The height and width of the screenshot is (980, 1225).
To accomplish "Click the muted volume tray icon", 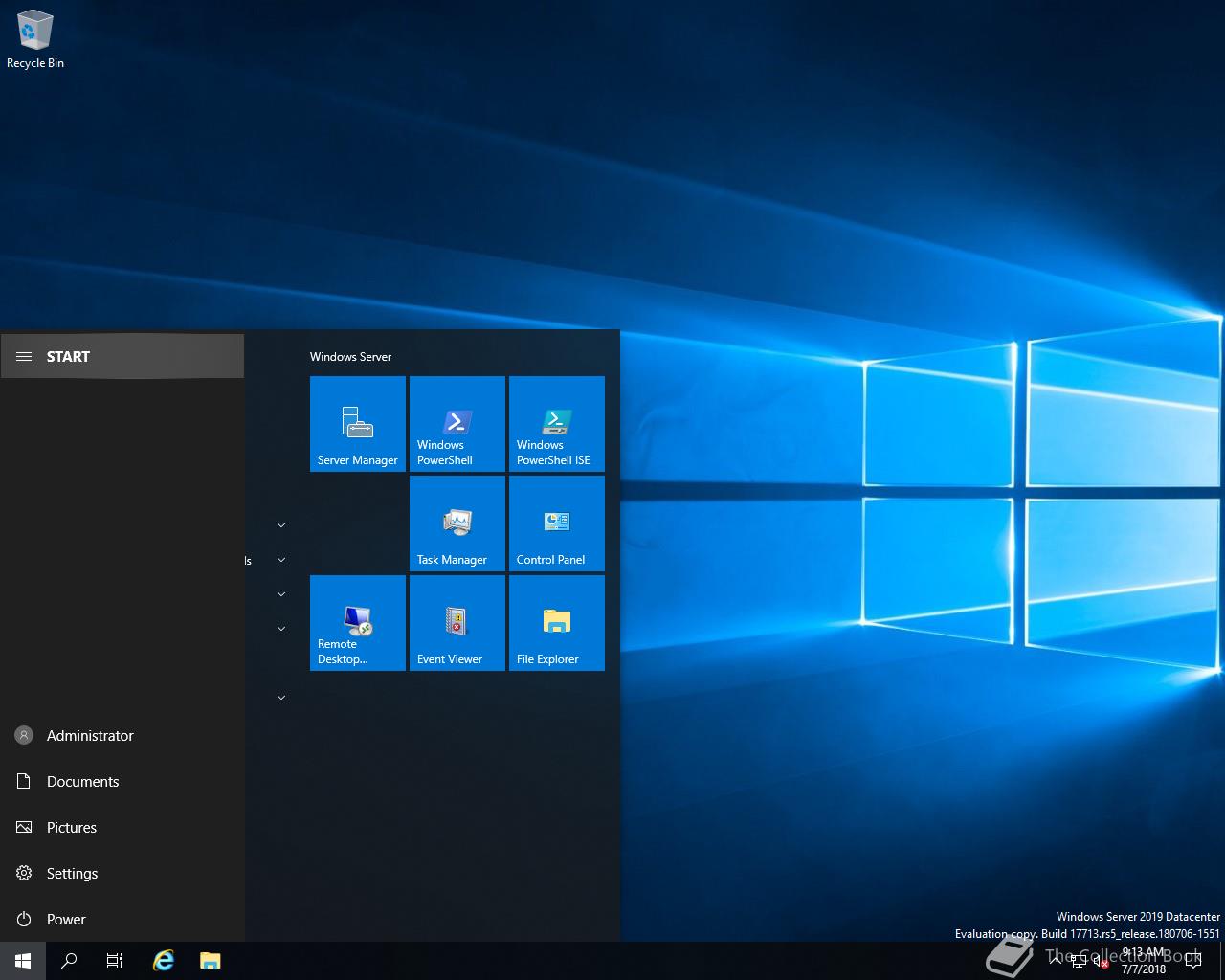I will [x=1101, y=962].
